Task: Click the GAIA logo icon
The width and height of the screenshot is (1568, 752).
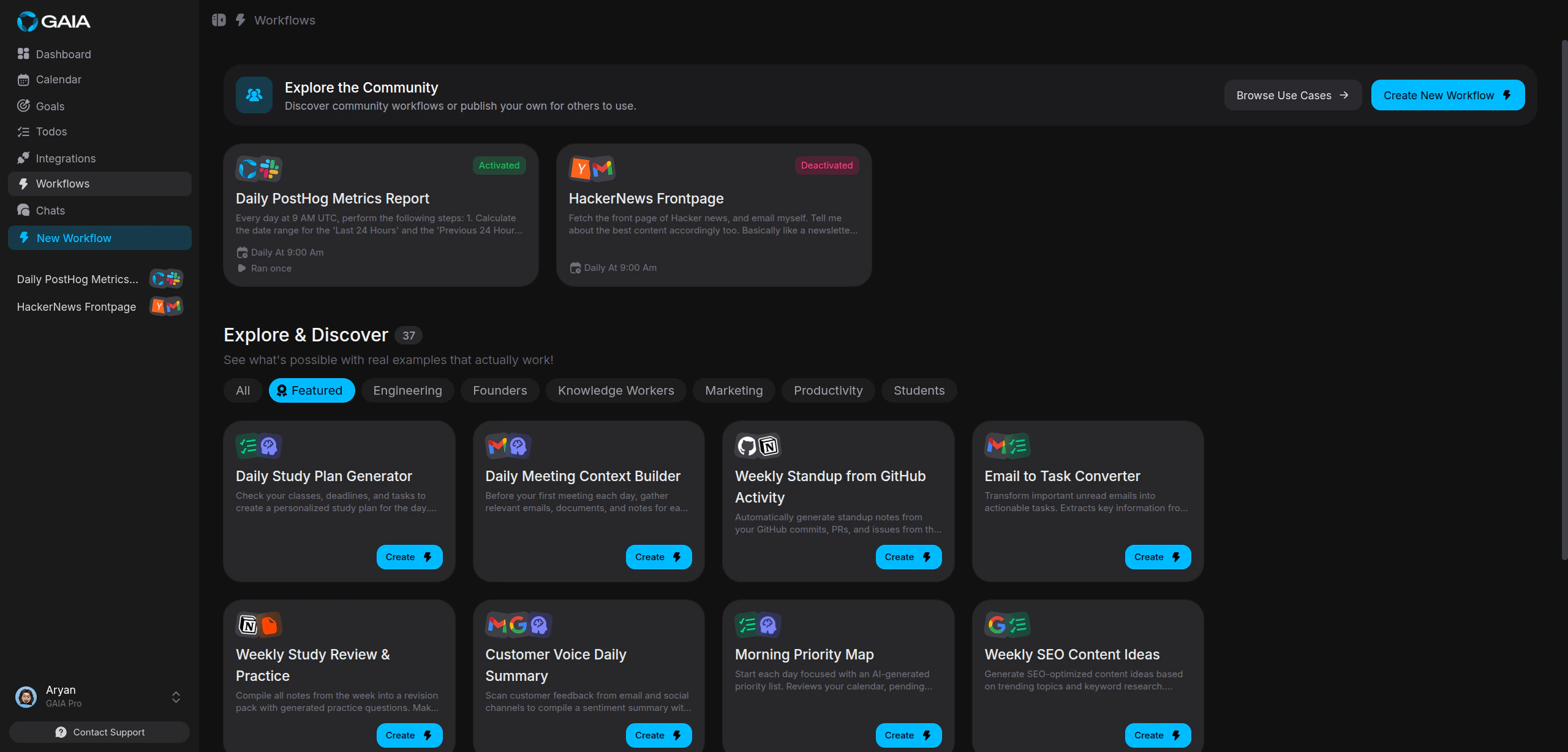Action: tap(25, 21)
